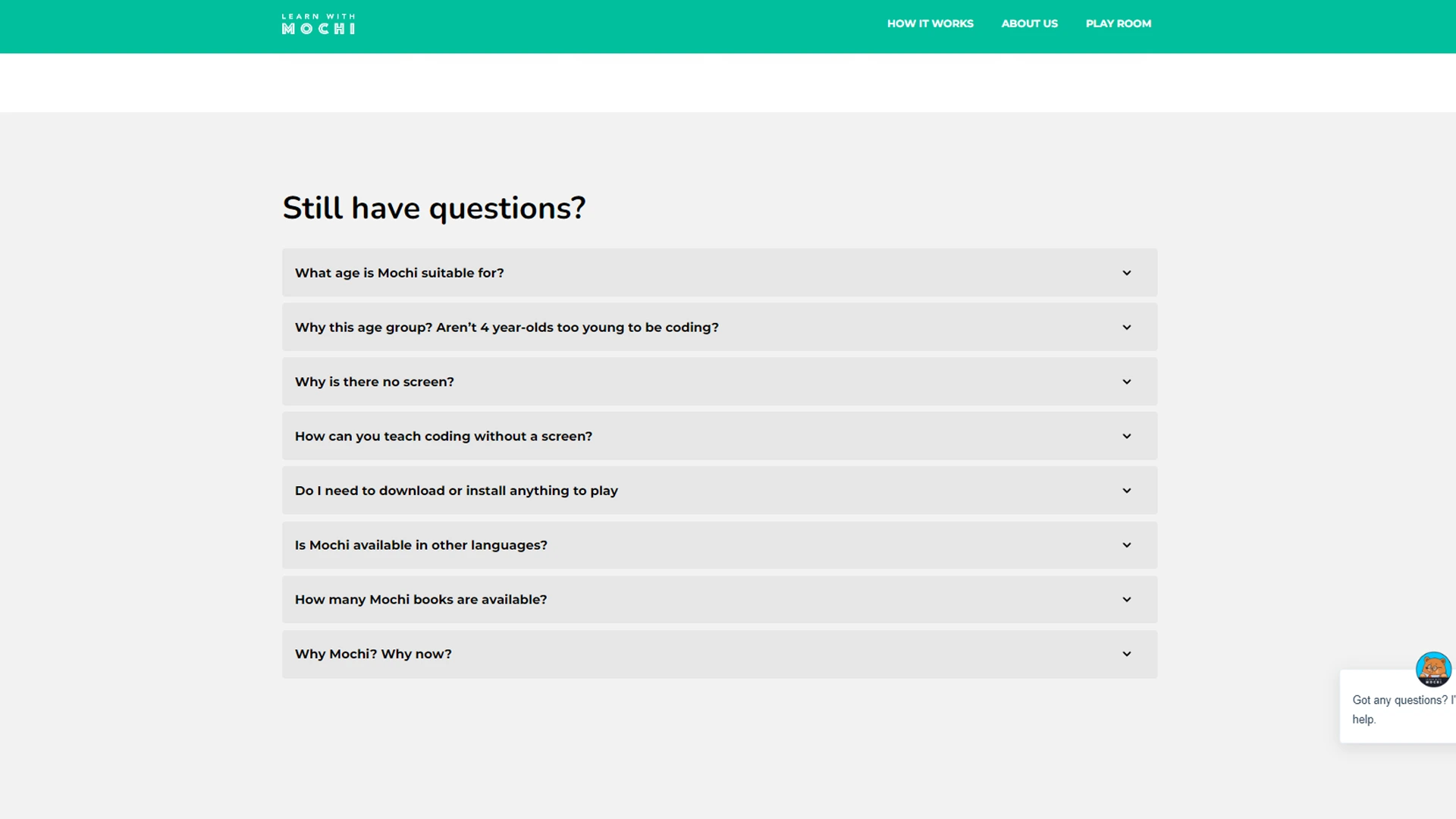Click chevron on 'How many Mochi books' row
This screenshot has width=1456, height=819.
click(1126, 600)
